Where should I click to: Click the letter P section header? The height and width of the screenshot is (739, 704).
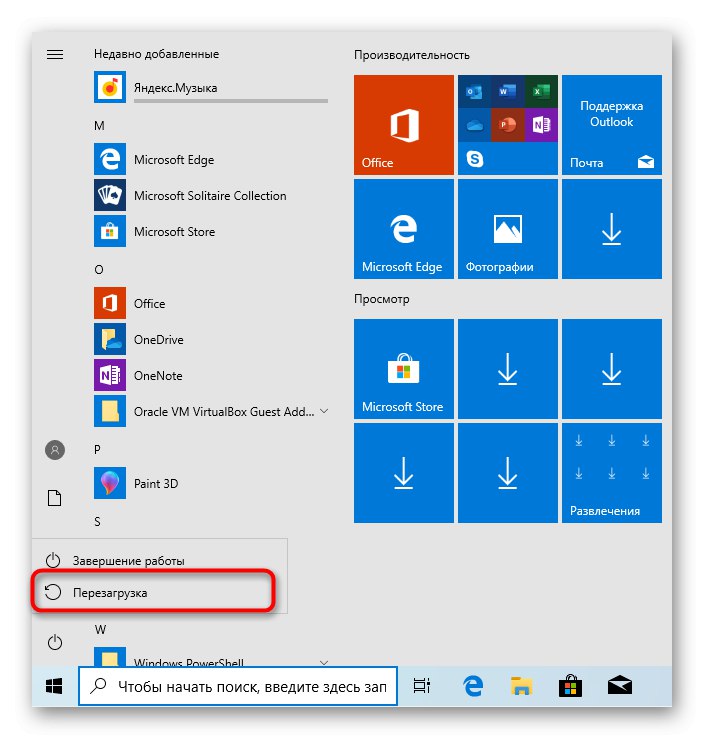tap(97, 449)
